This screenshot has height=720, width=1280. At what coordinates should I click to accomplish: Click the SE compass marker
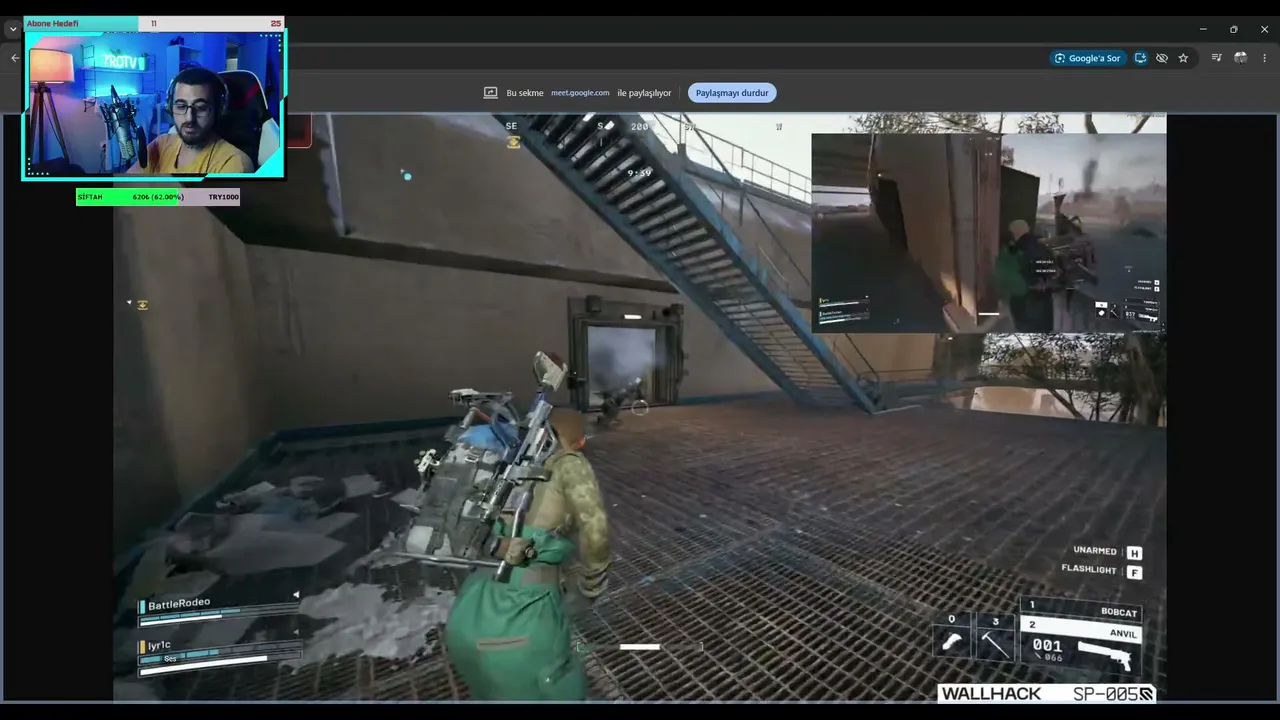[512, 126]
